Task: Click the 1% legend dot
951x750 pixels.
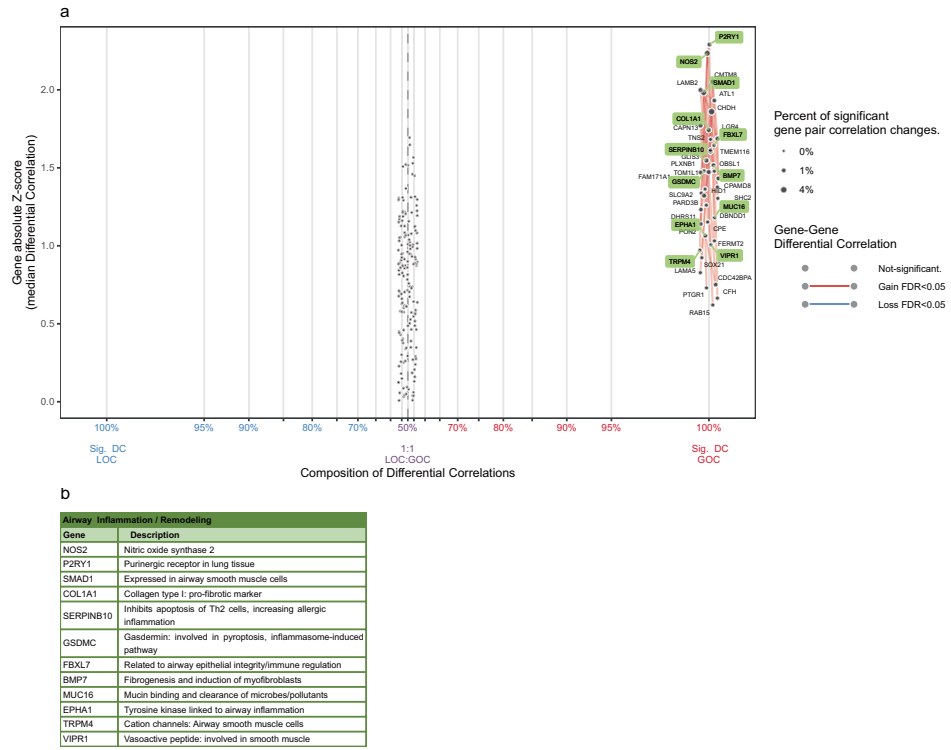Action: pyautogui.click(x=784, y=170)
